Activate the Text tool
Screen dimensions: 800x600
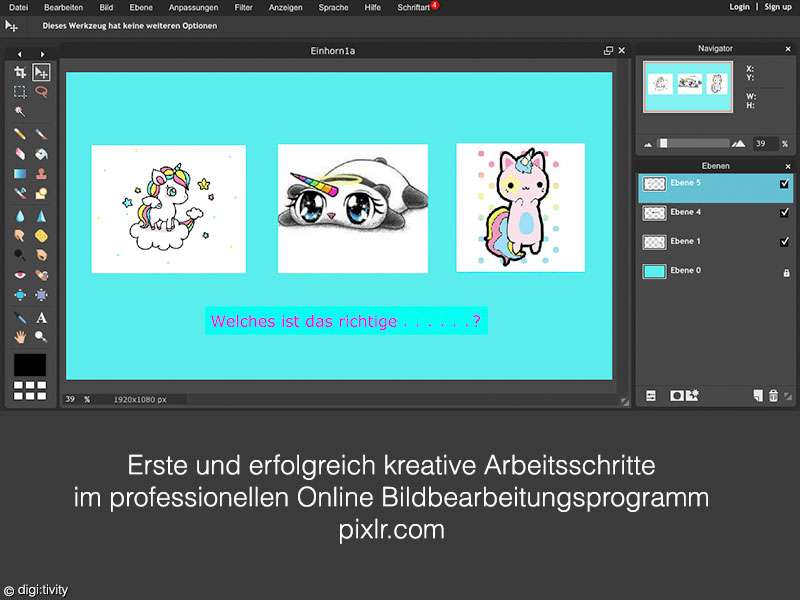pyautogui.click(x=41, y=317)
